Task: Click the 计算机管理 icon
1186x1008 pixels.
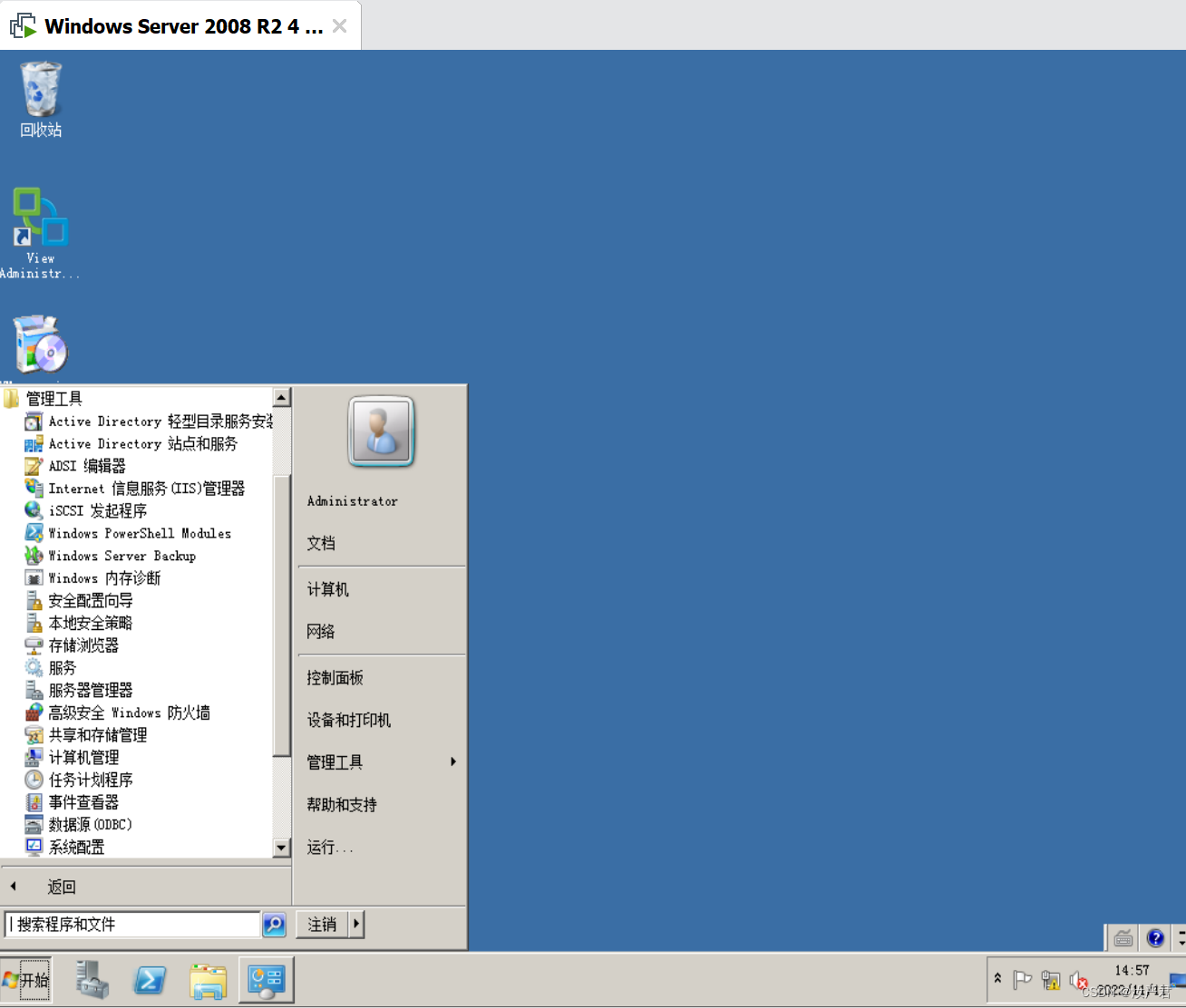Action: pos(34,758)
